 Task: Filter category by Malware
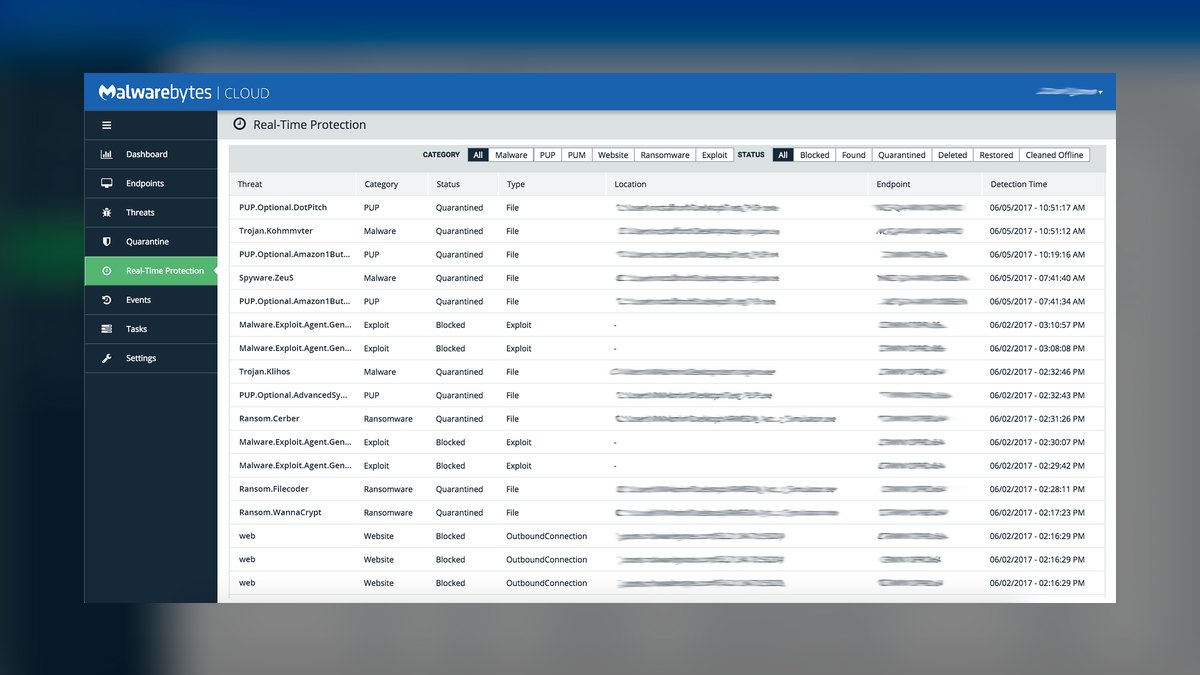[511, 155]
